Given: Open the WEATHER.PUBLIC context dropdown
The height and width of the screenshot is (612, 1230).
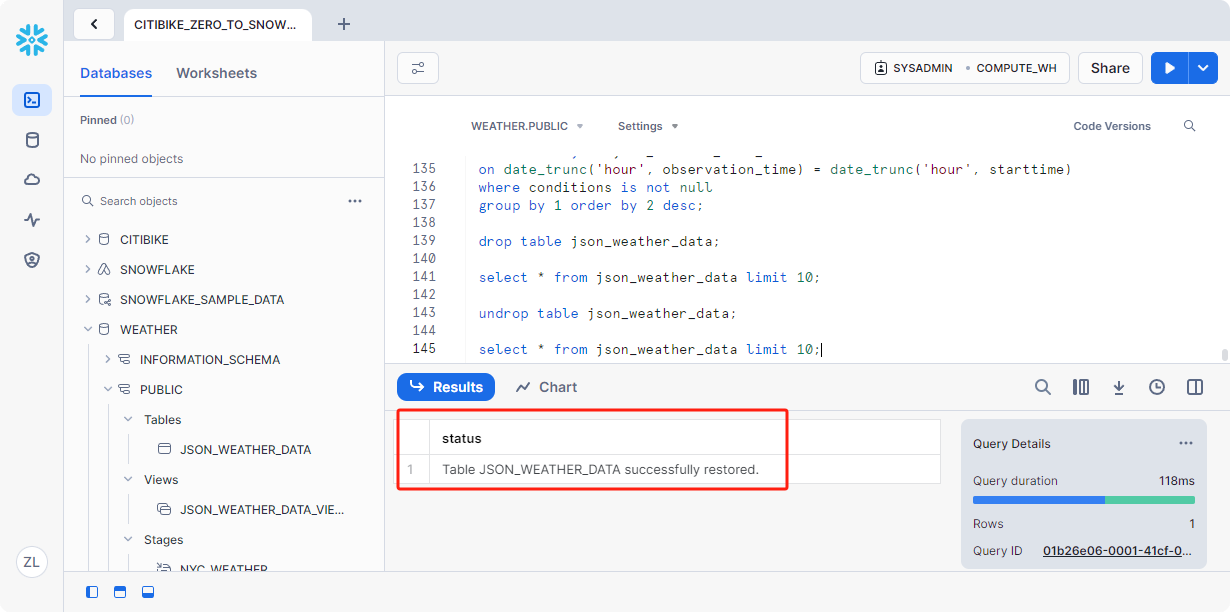Looking at the screenshot, I should pos(527,126).
